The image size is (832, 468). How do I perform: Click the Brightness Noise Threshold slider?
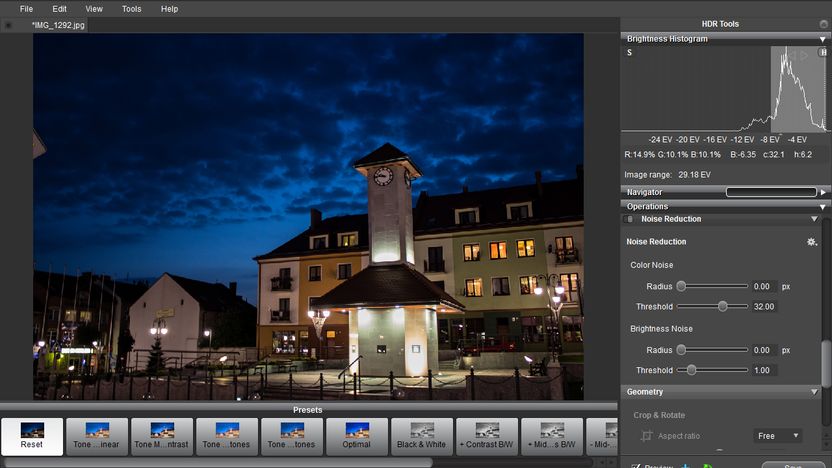click(x=712, y=370)
